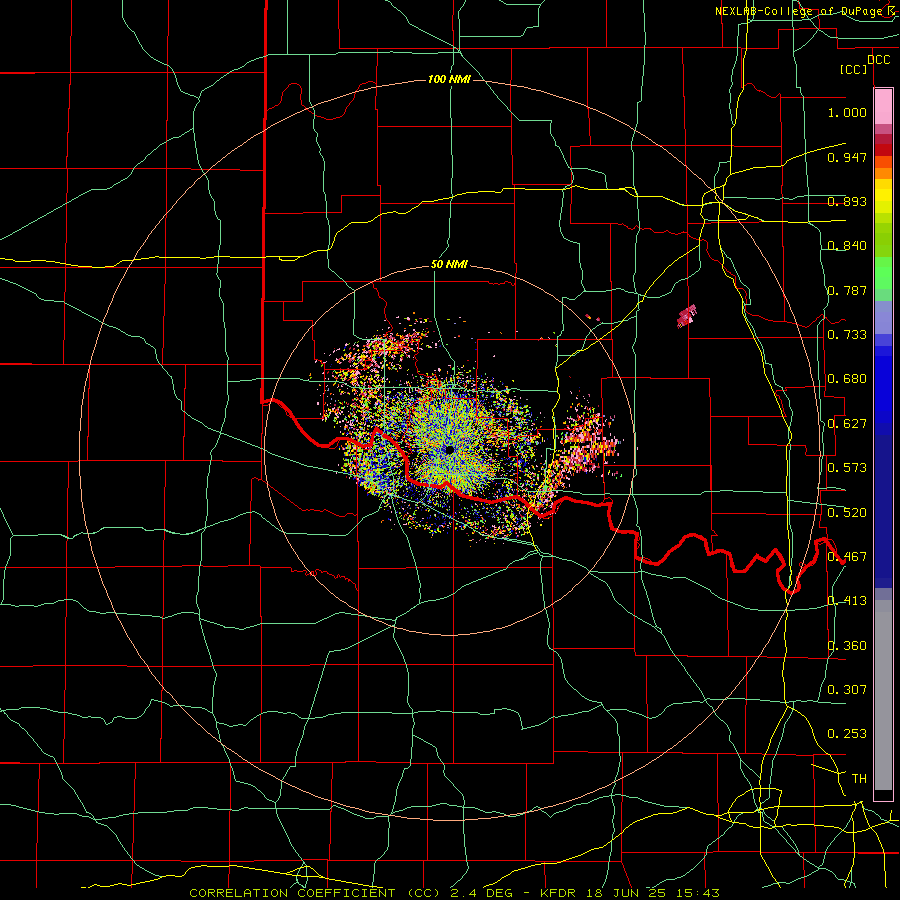900x900 pixels.
Task: Select the 0.307 legend value
Action: click(847, 690)
